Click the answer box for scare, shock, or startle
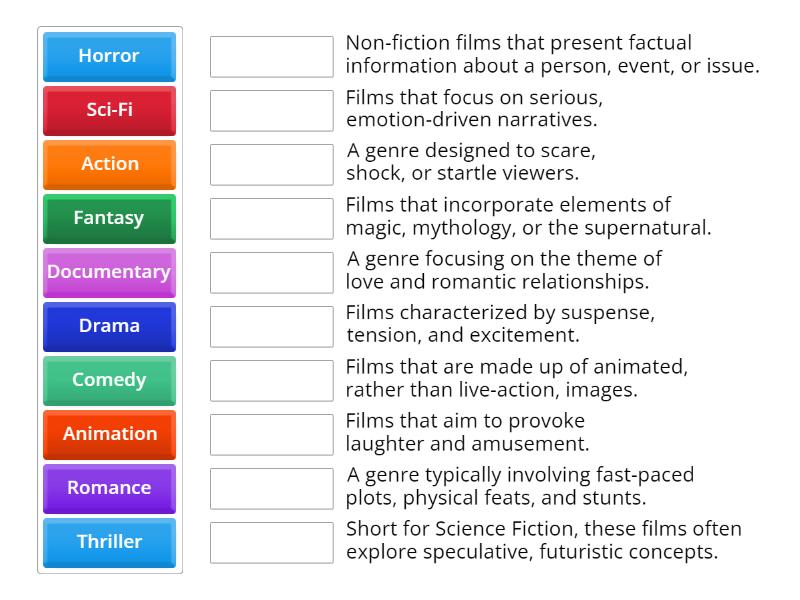 click(x=271, y=164)
